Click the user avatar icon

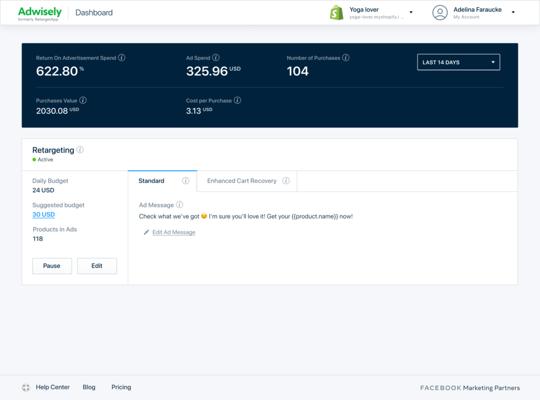coord(440,12)
